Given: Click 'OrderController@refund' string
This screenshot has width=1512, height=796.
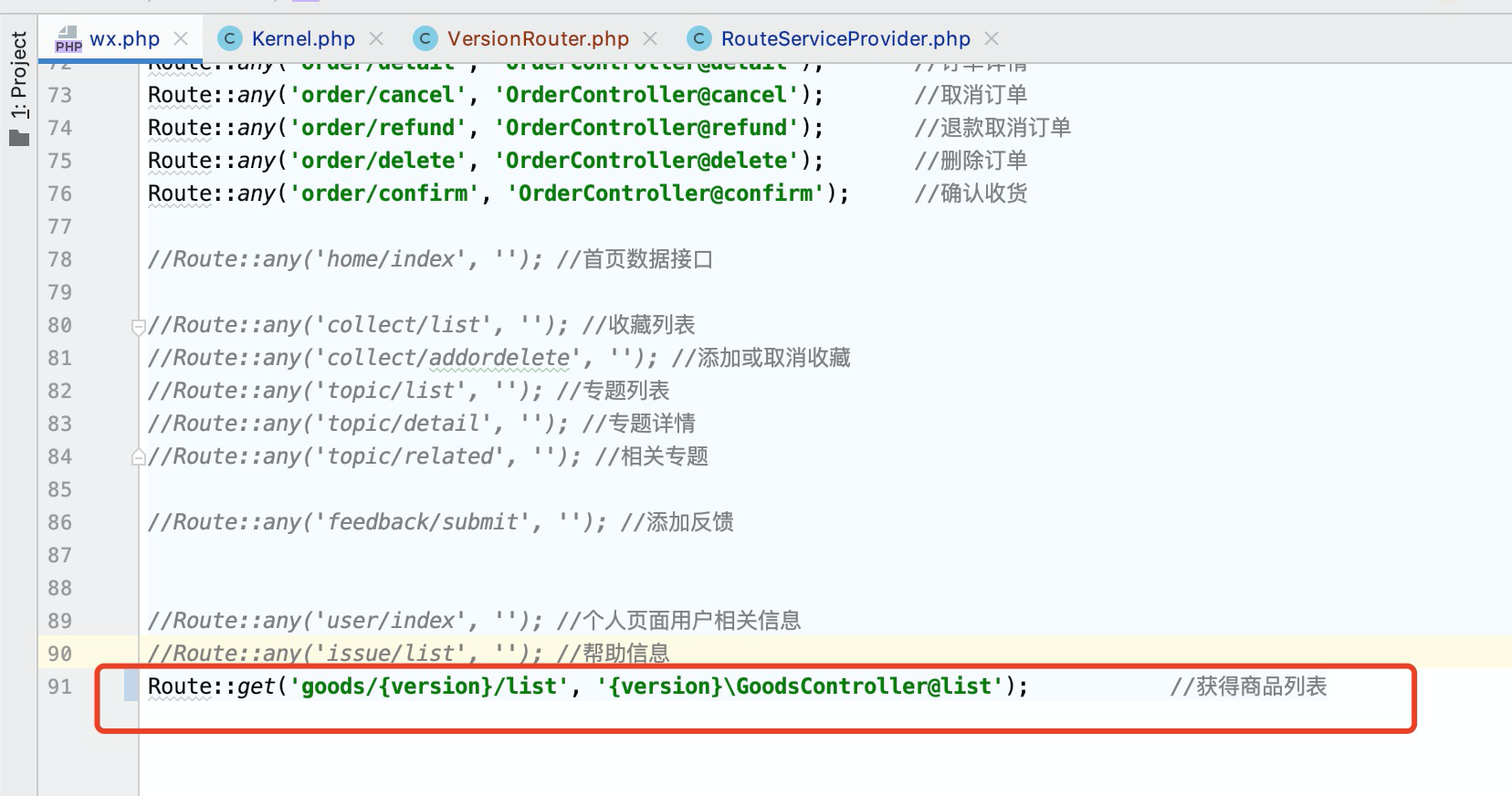Looking at the screenshot, I should coord(646,128).
